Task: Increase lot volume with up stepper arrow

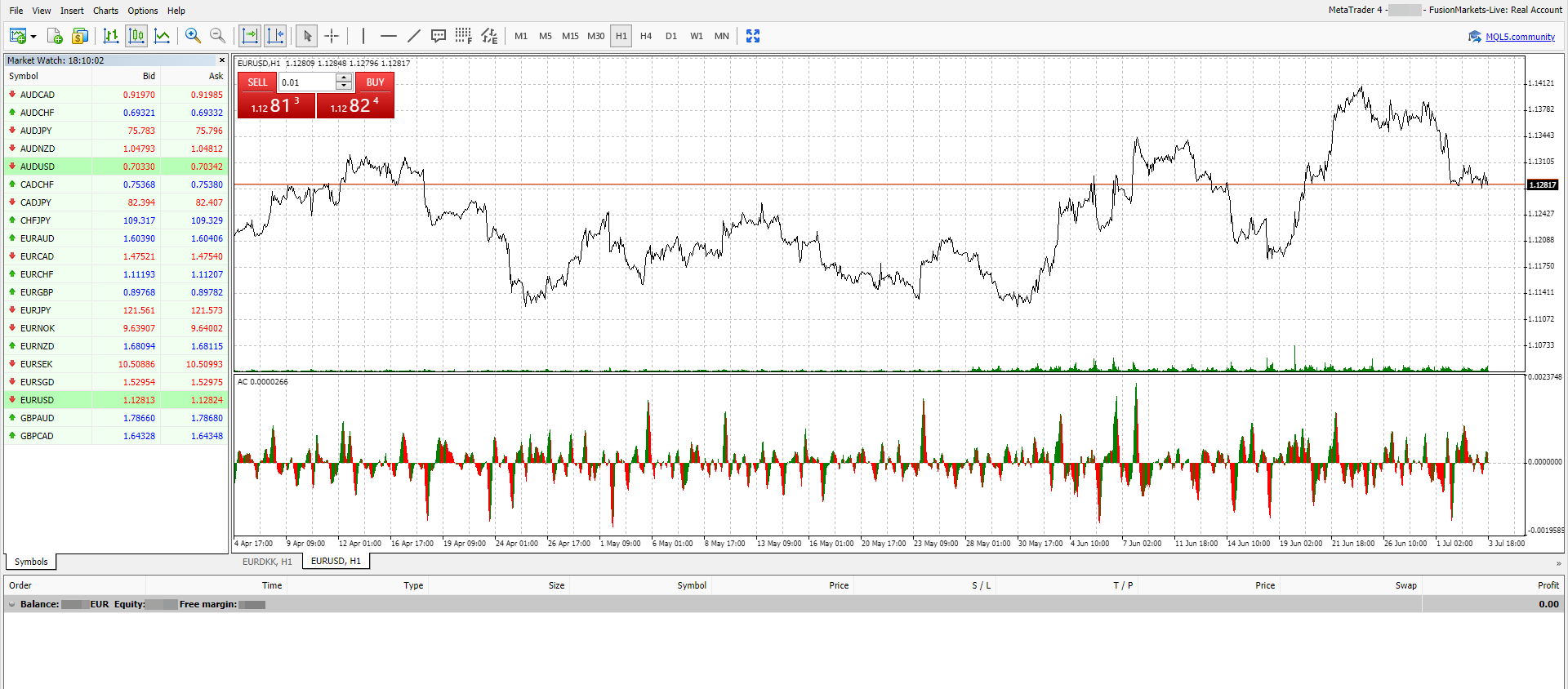Action: (x=344, y=78)
